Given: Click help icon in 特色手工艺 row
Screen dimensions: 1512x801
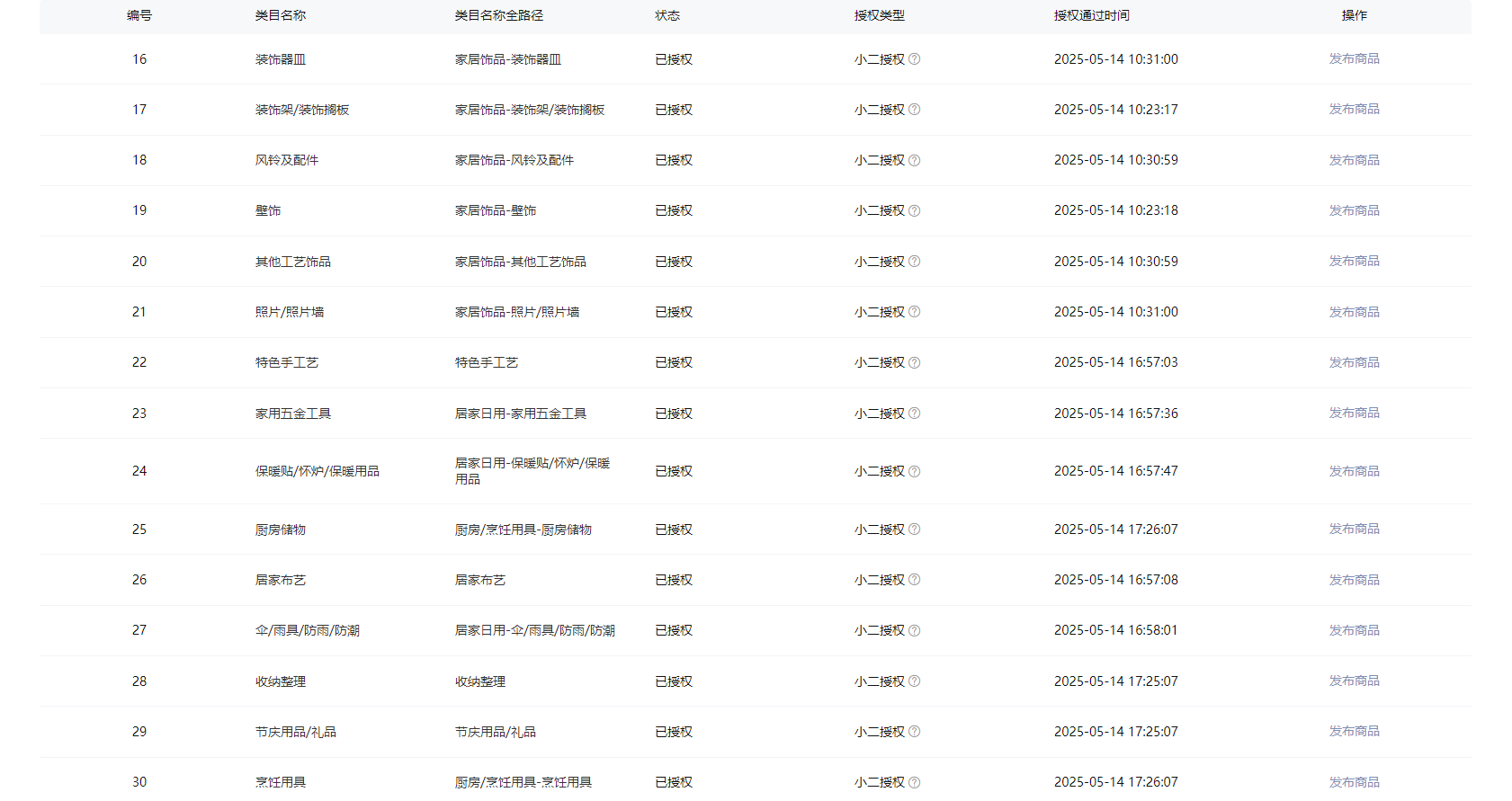Looking at the screenshot, I should (x=914, y=362).
